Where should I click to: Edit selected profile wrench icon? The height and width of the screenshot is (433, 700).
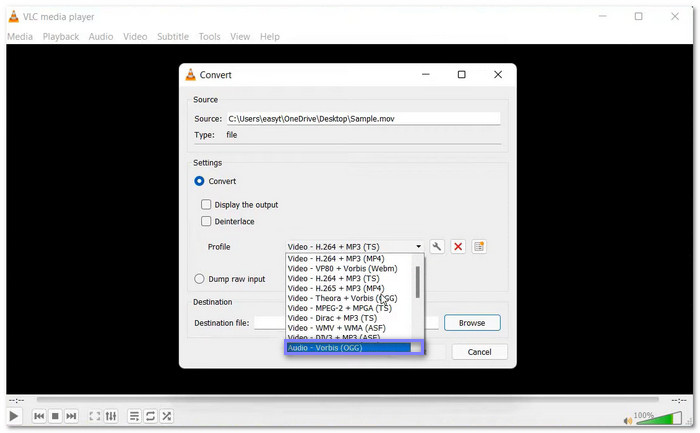click(437, 246)
